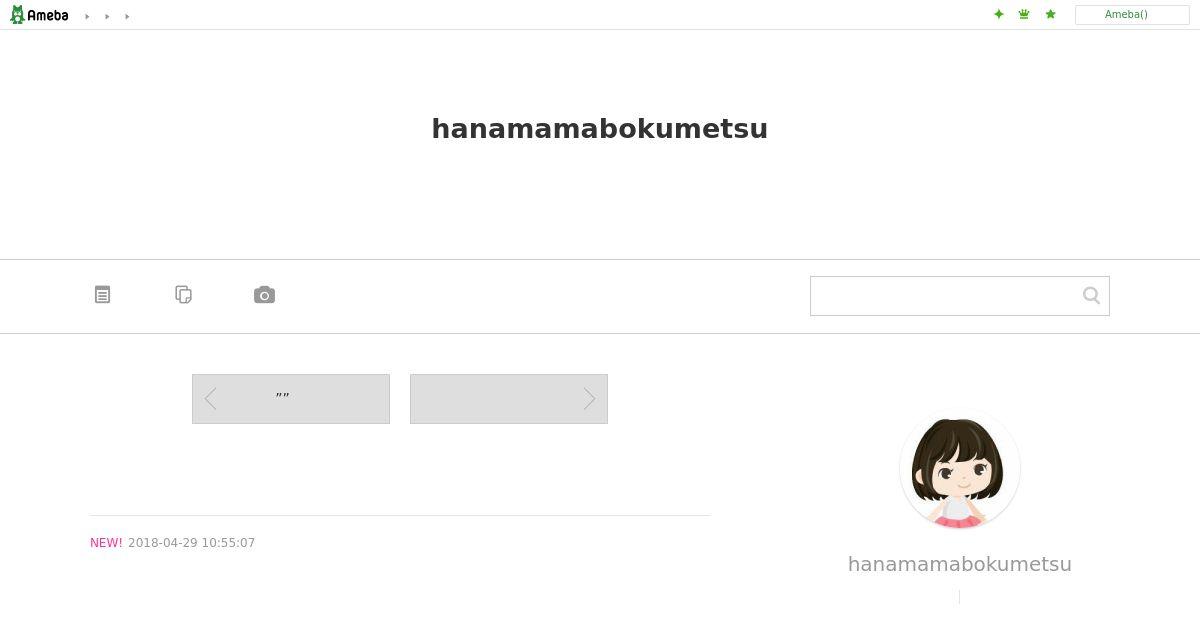Open the hanamamabokumetsu profile name link
Image resolution: width=1200 pixels, height=630 pixels.
[959, 564]
